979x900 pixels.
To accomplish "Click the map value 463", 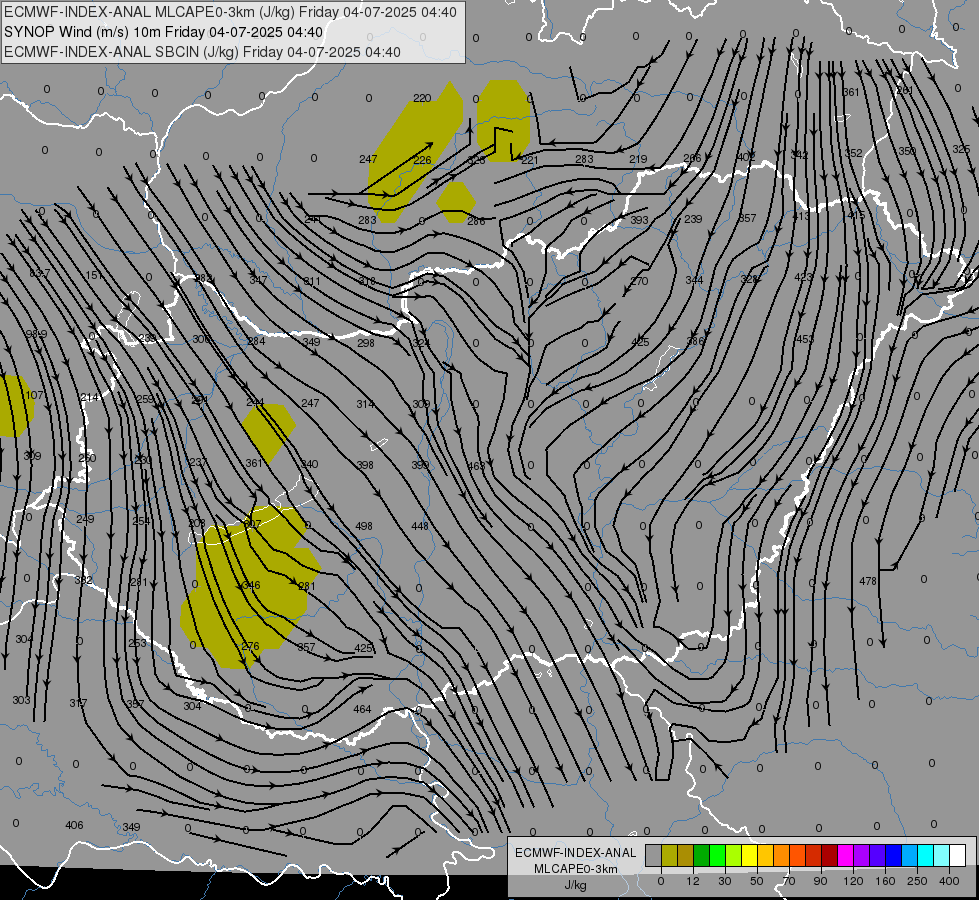I will point(476,465).
